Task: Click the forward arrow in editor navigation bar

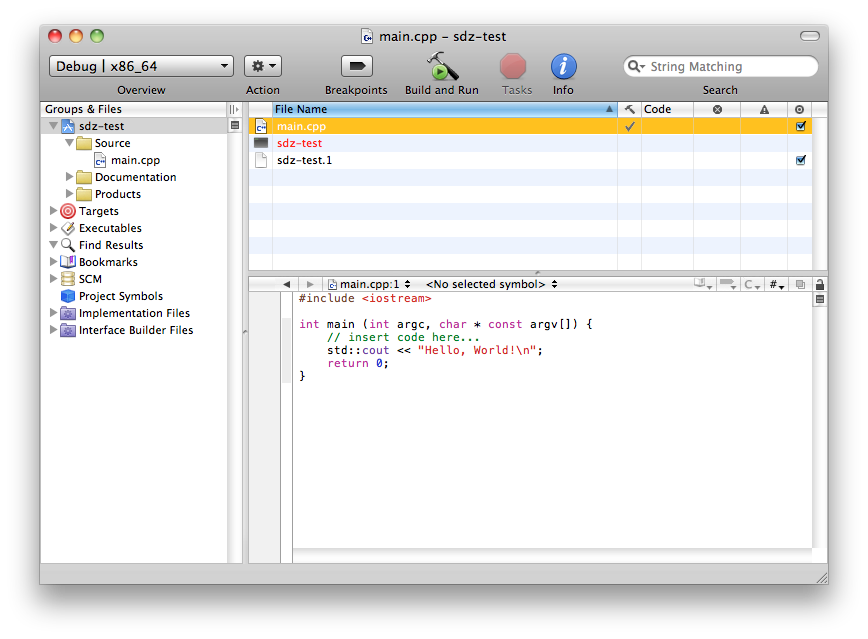Action: pos(310,284)
